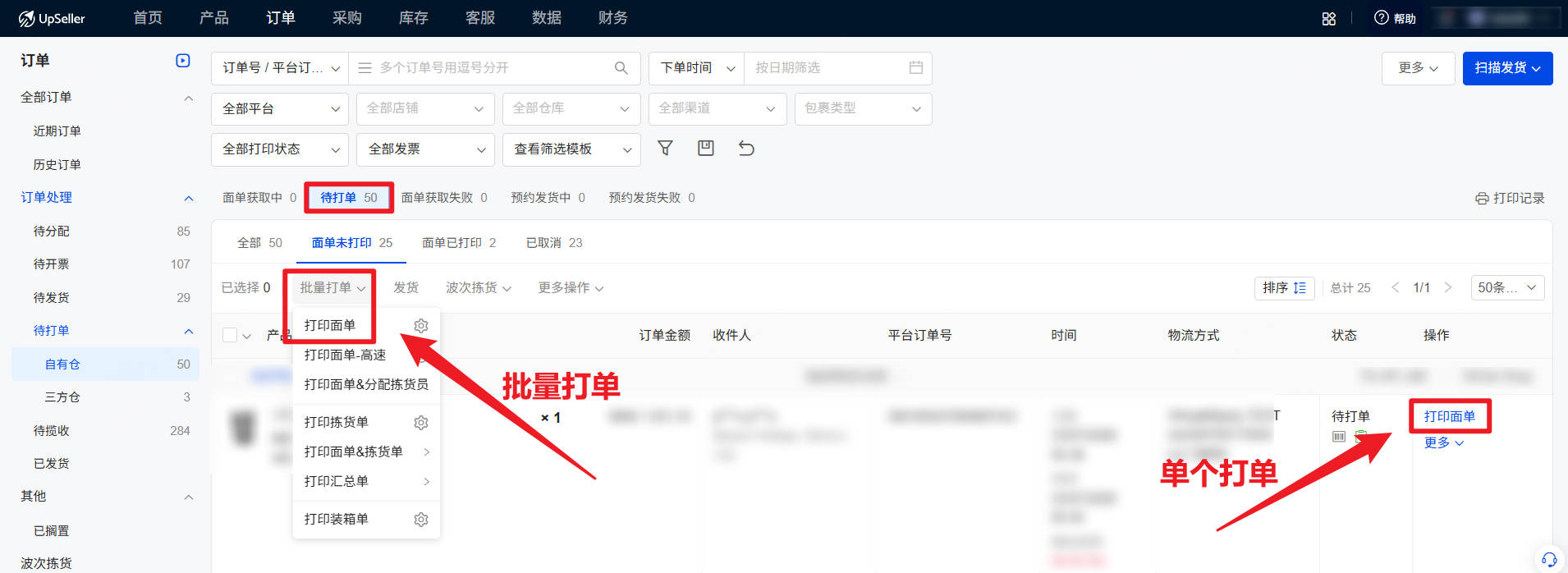1568x573 pixels.
Task: Collapse the 订单 sidebar panel icon
Action: [183, 61]
